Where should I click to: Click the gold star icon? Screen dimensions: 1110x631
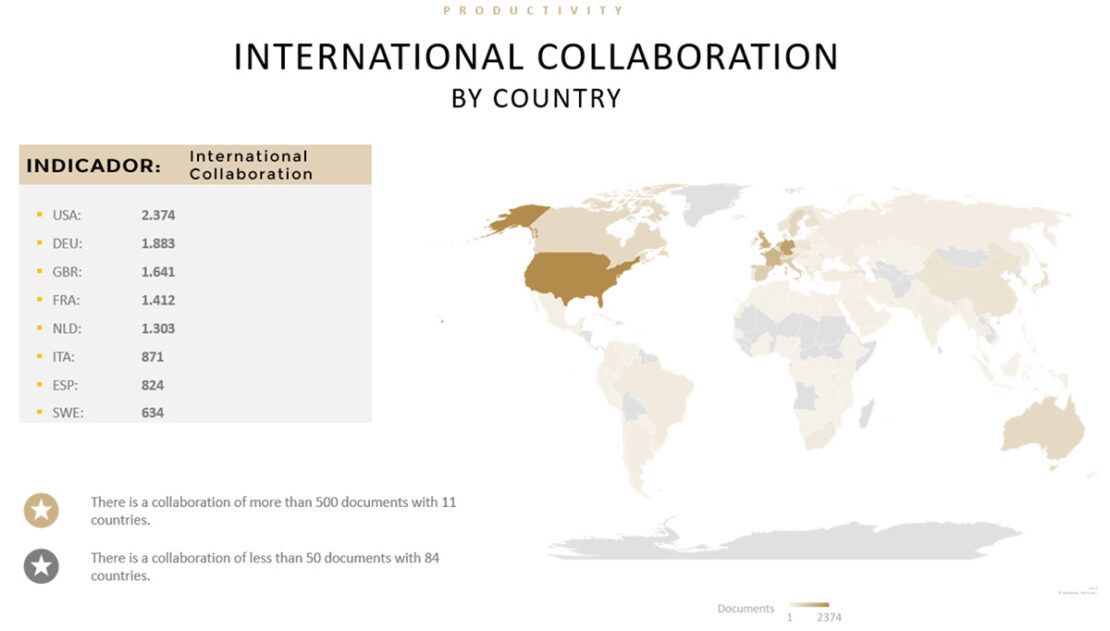point(41,510)
